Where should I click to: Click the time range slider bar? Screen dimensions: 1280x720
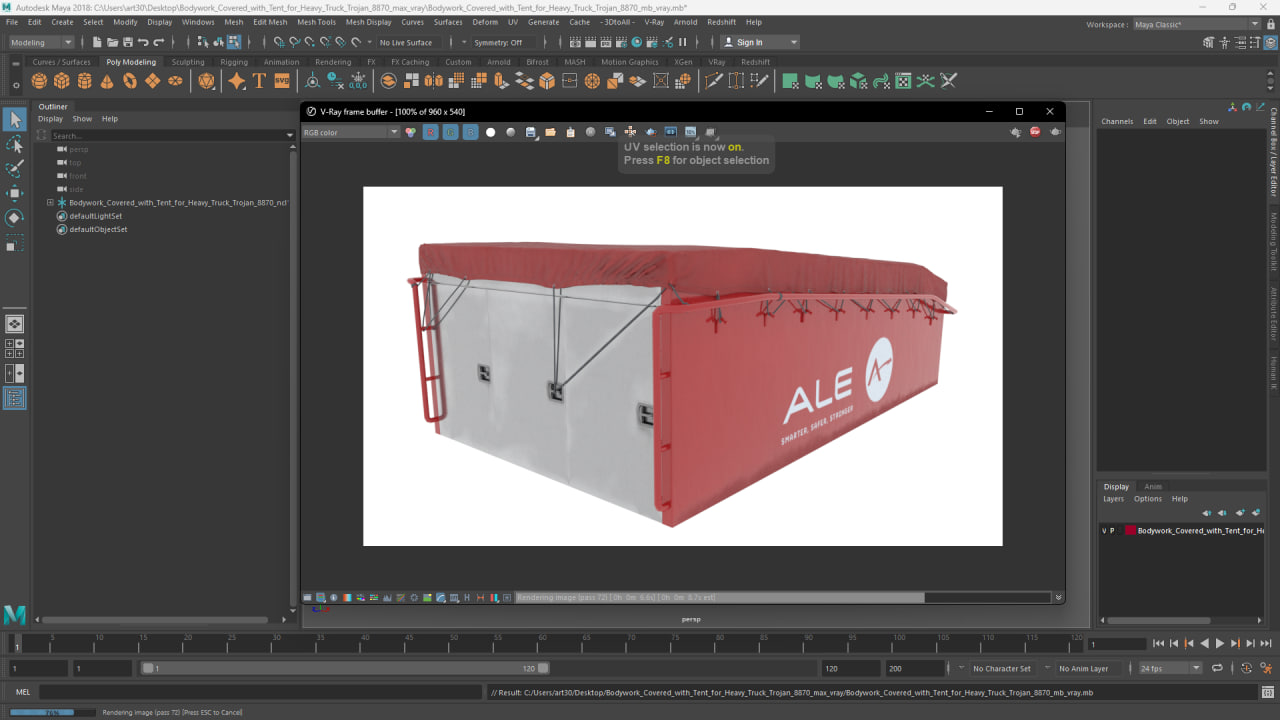coord(346,668)
